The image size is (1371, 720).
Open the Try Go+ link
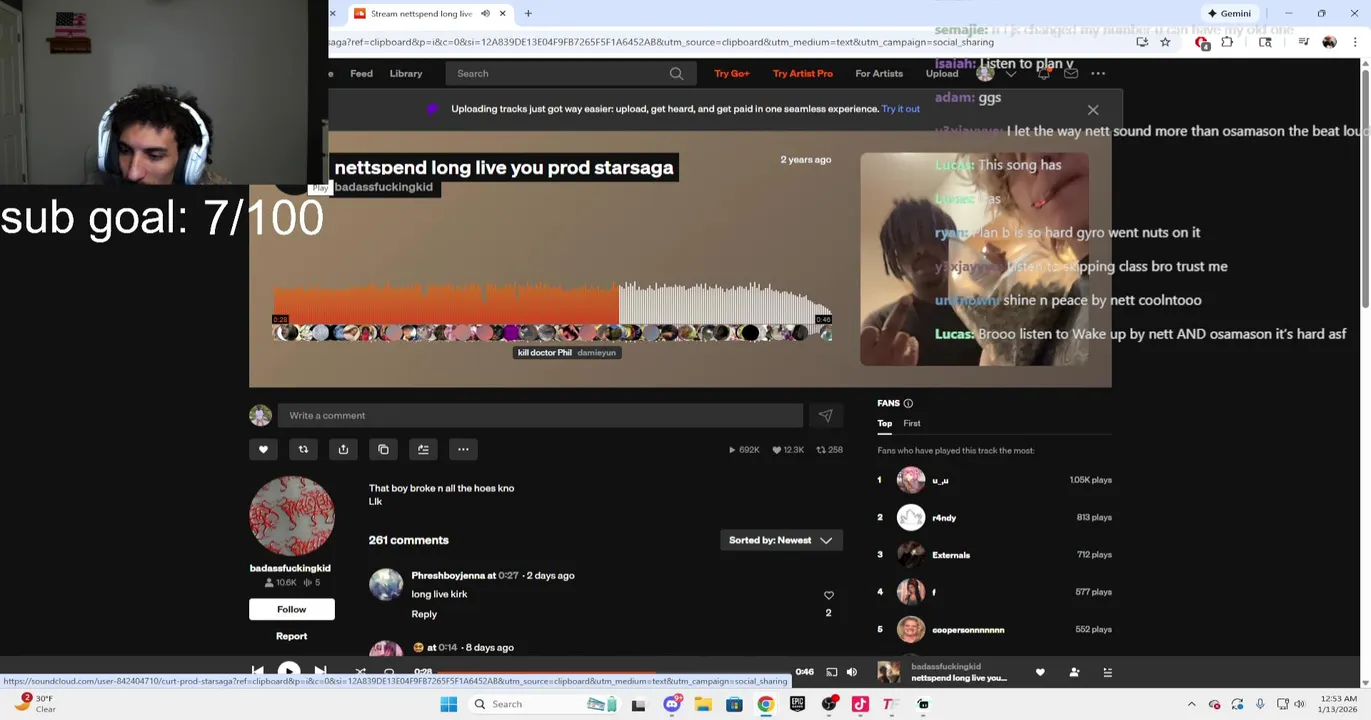click(x=732, y=74)
